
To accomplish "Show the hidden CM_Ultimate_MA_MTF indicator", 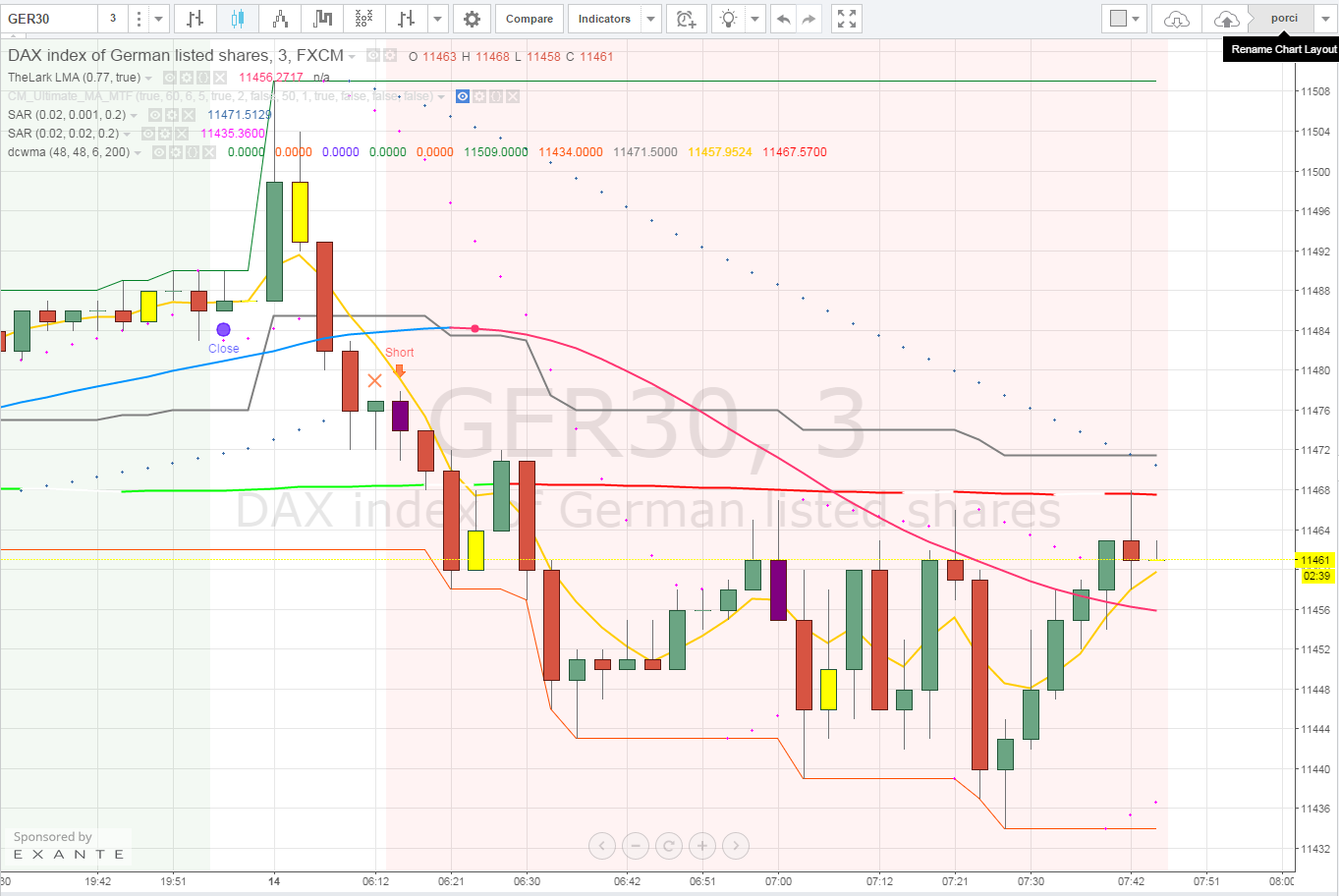I will [463, 96].
